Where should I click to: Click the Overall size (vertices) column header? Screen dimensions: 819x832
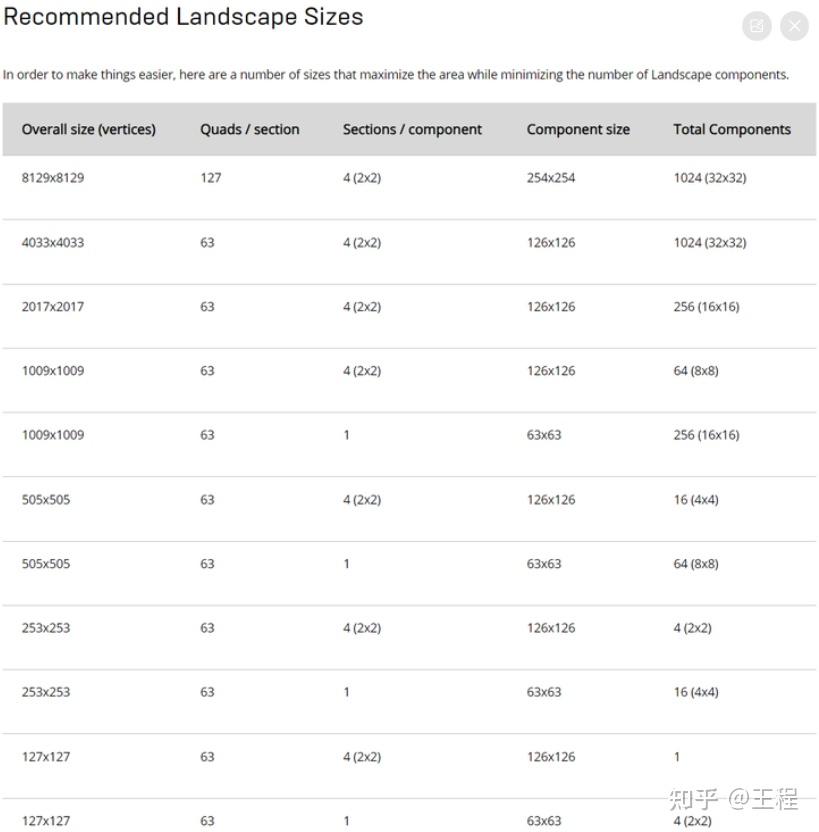coord(89,129)
